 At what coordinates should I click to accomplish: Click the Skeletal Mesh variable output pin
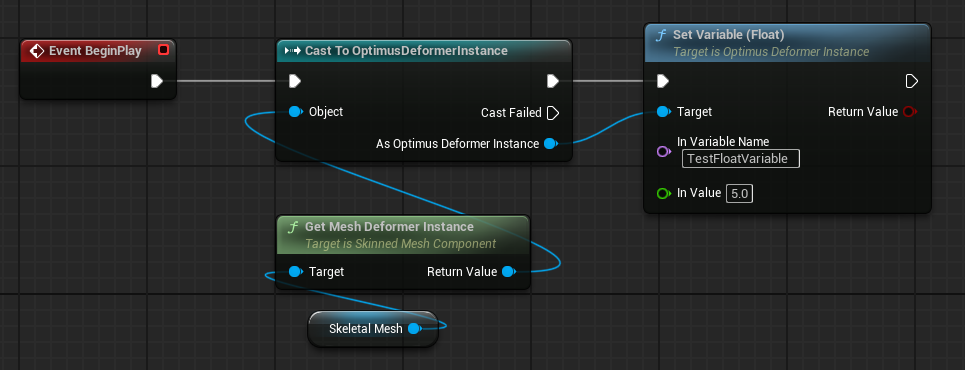[x=415, y=329]
